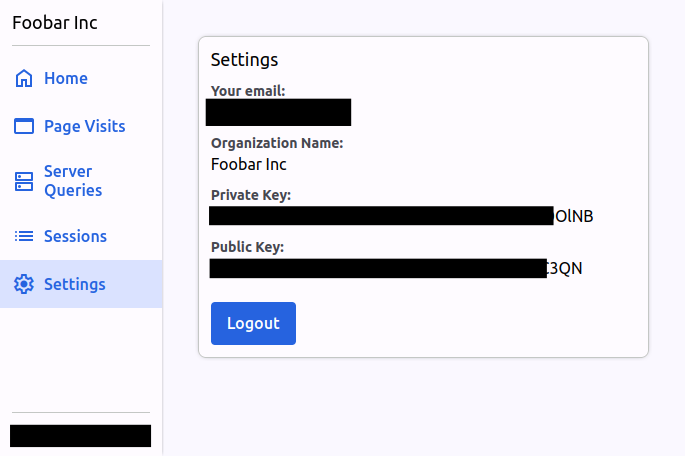
Task: Click the 'Organization Name:' label
Action: pos(277,143)
